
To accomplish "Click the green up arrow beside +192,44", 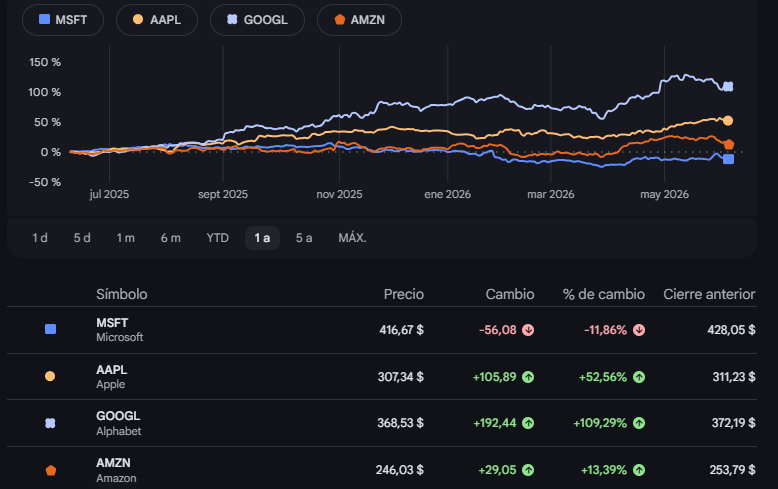I will coord(528,423).
